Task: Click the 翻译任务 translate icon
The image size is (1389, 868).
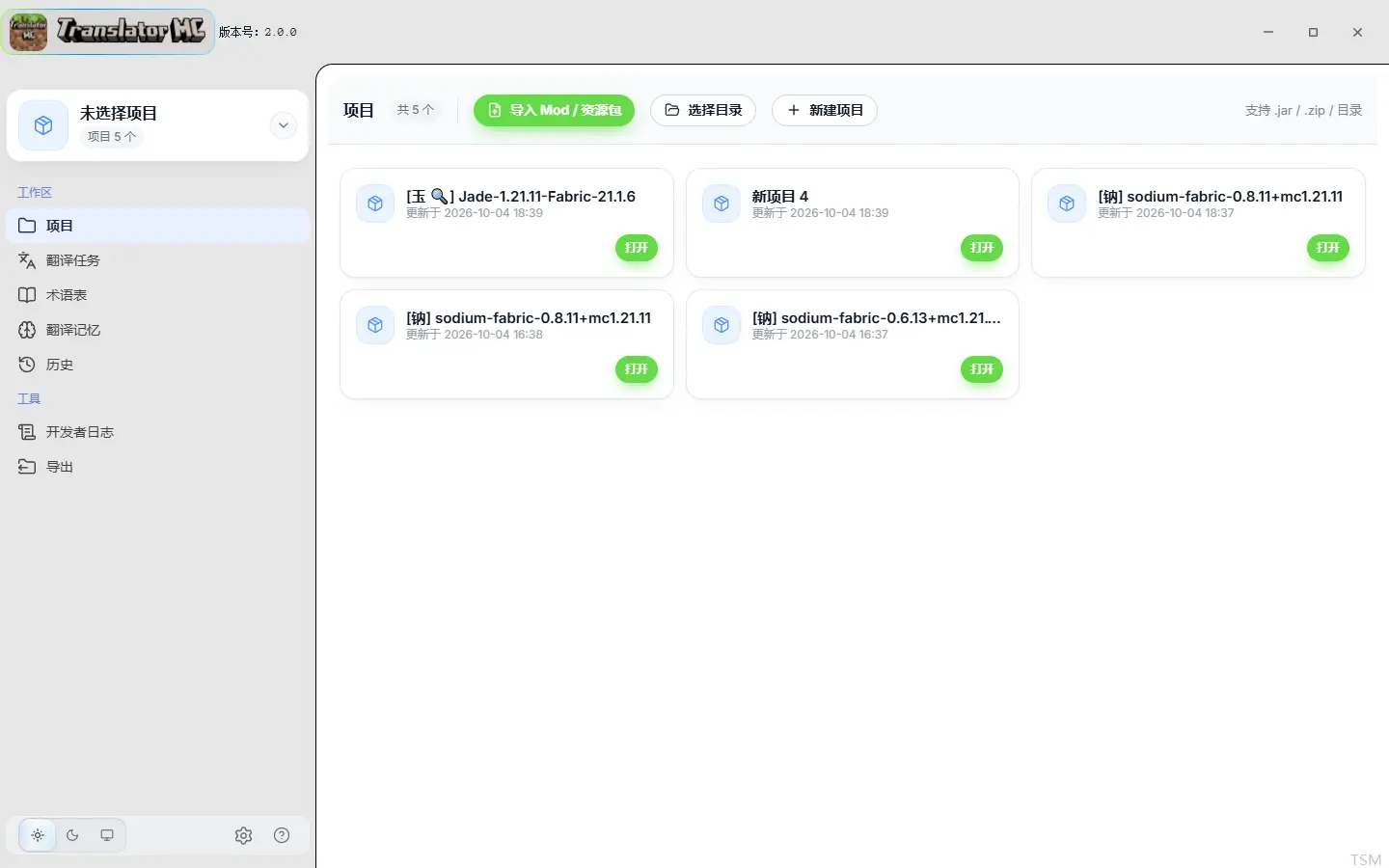Action: tap(27, 260)
